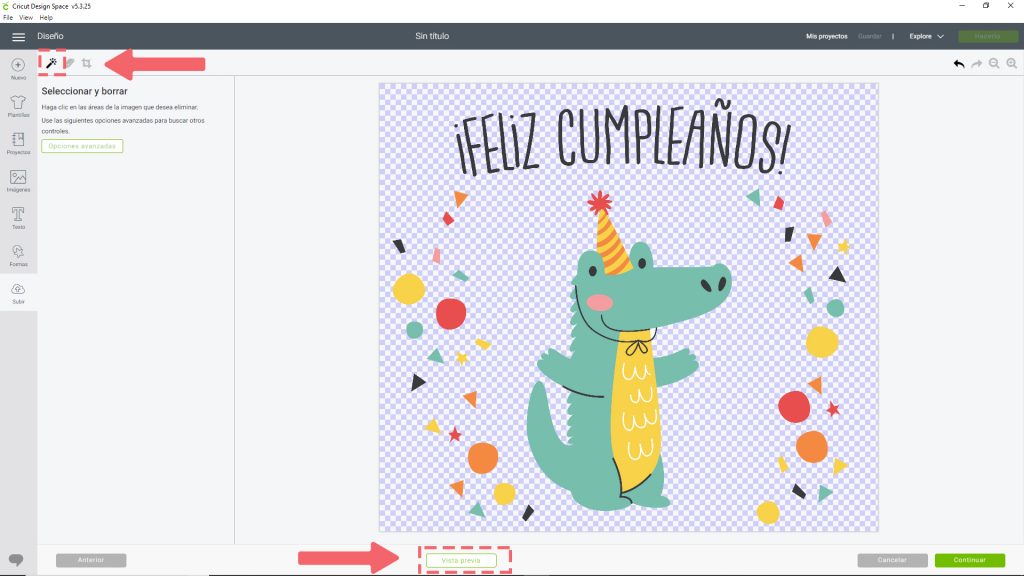The height and width of the screenshot is (576, 1024).
Task: Click the green Hacerlo button
Action: point(987,37)
